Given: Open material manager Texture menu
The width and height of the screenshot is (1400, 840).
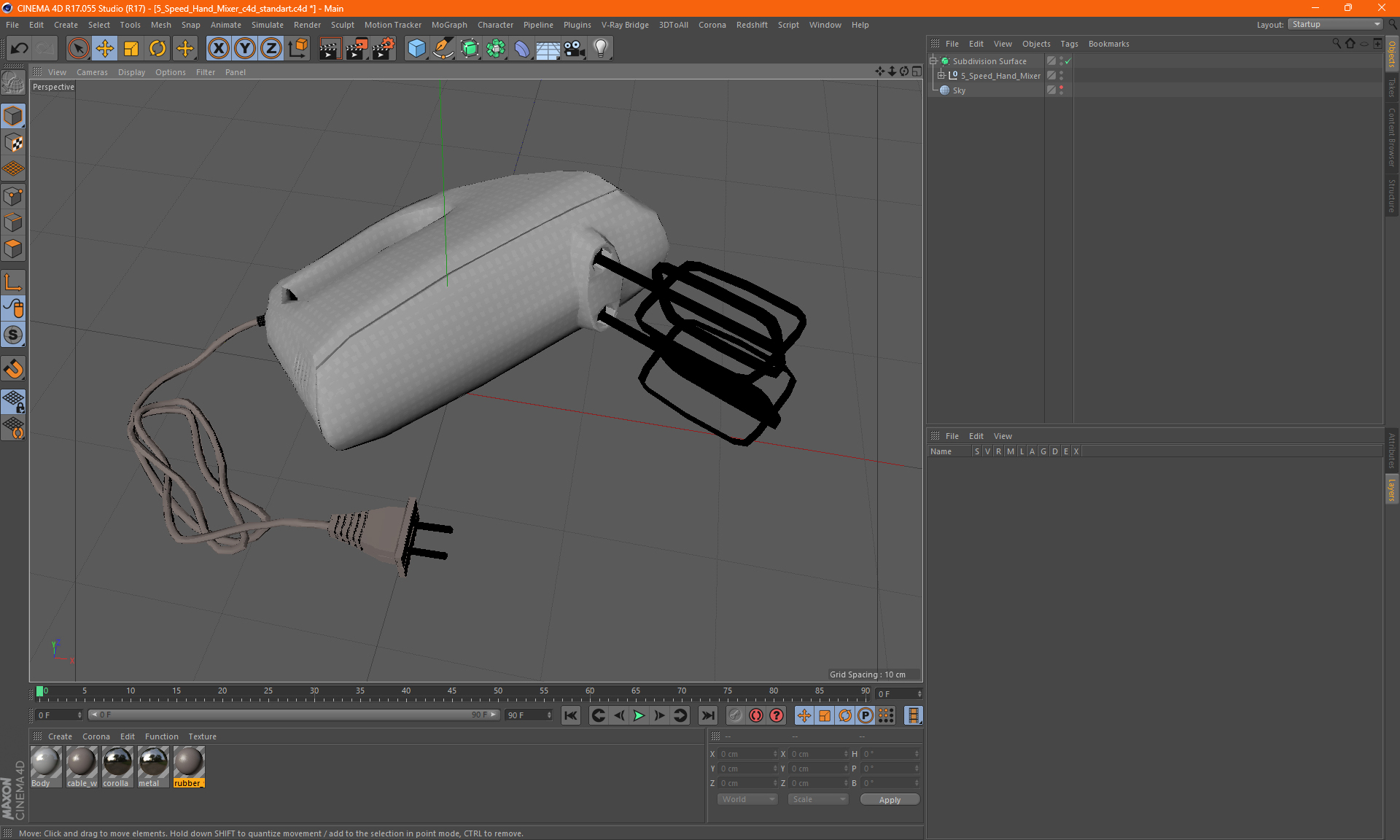Looking at the screenshot, I should tap(202, 736).
